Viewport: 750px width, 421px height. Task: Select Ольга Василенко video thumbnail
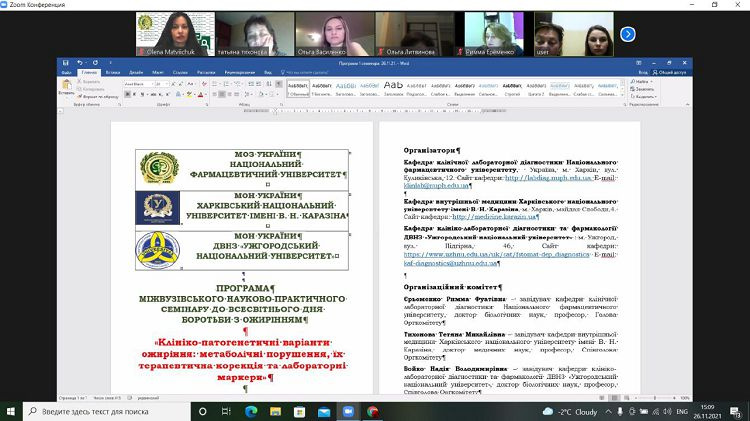pos(335,34)
